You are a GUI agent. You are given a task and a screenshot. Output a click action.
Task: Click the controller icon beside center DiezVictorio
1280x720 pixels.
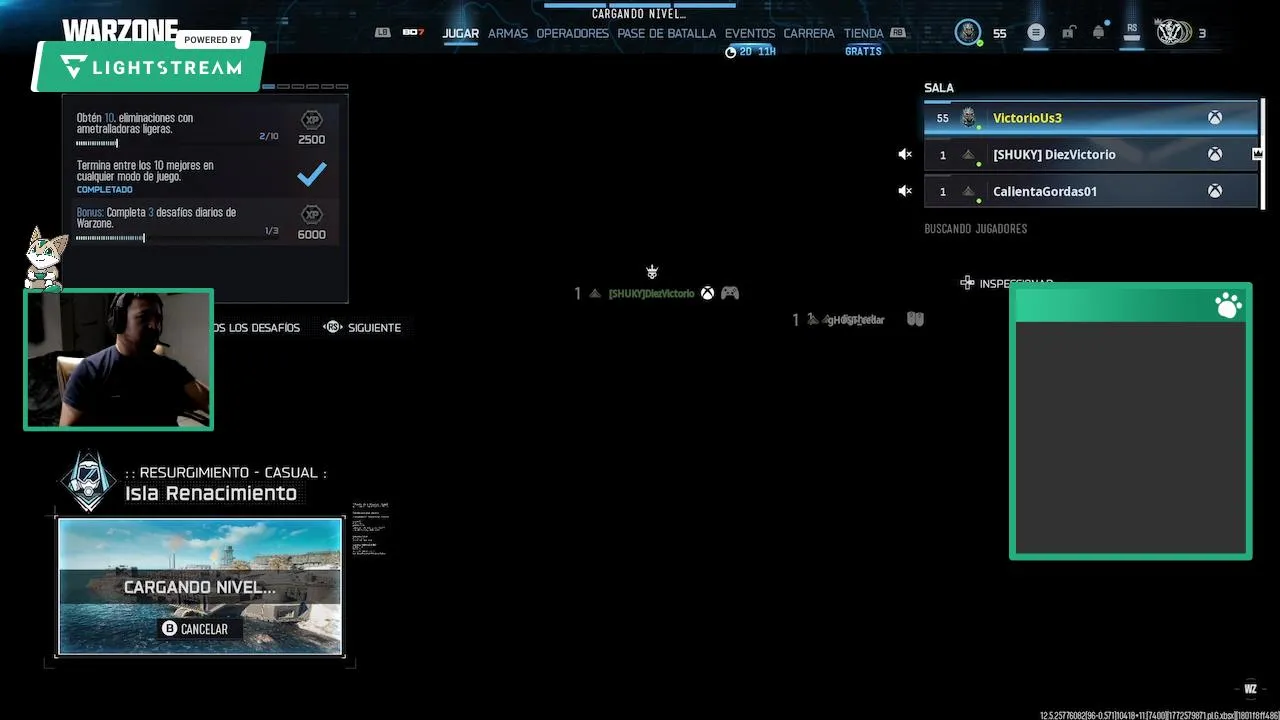point(730,293)
